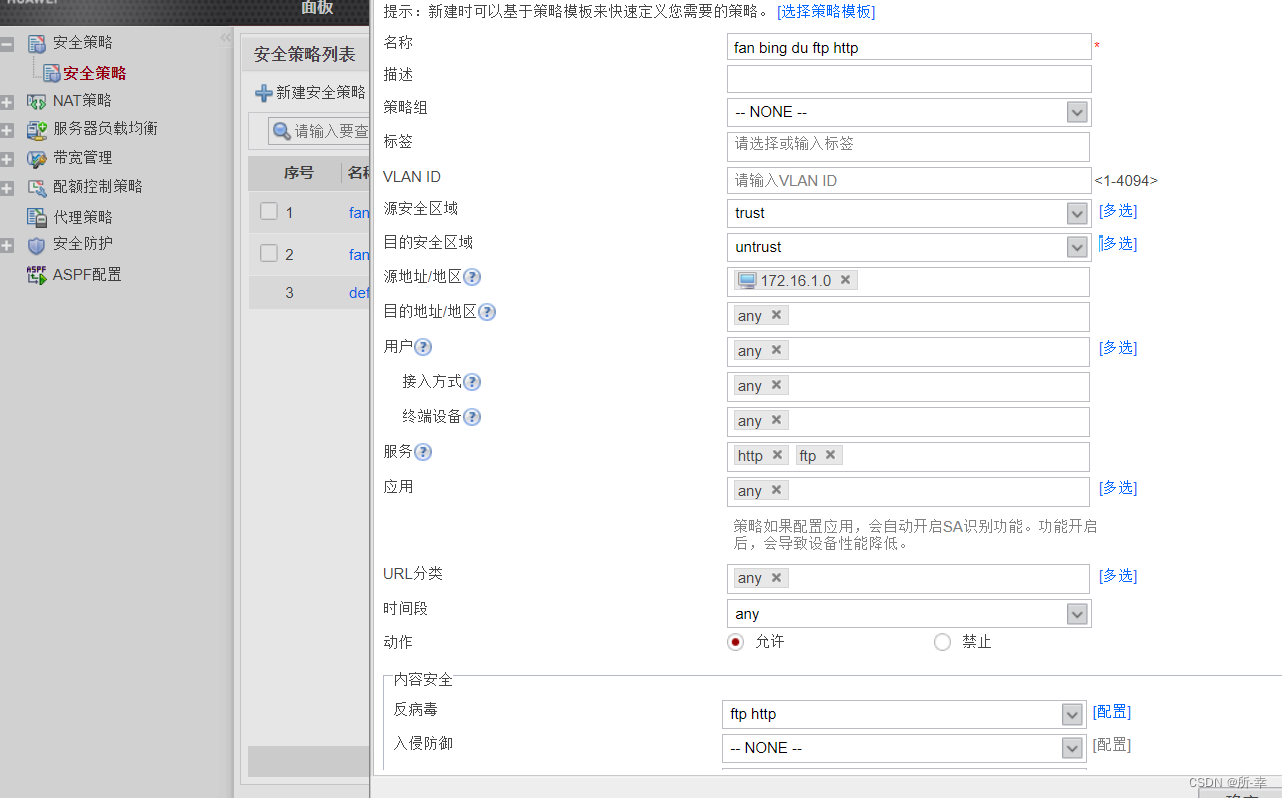Click the VLAN ID input field

pos(908,180)
